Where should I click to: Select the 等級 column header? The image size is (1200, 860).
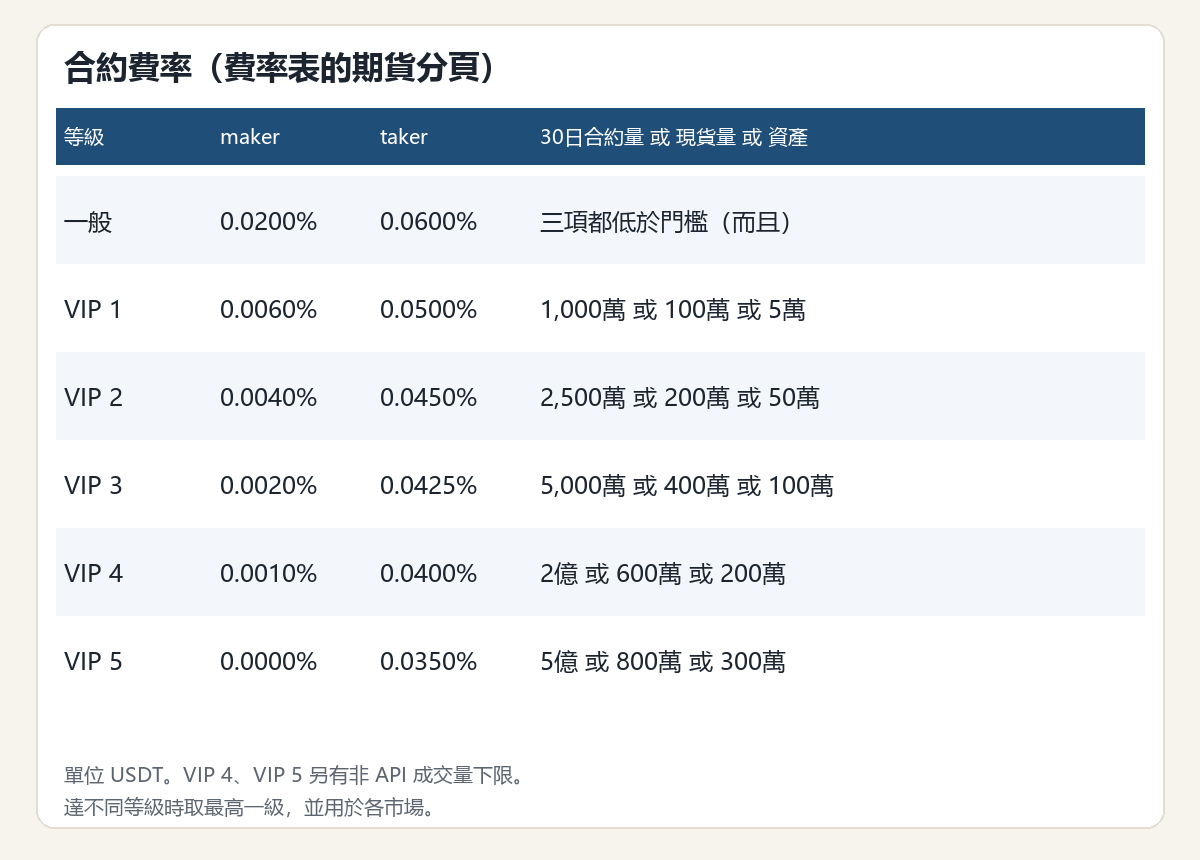pos(84,137)
